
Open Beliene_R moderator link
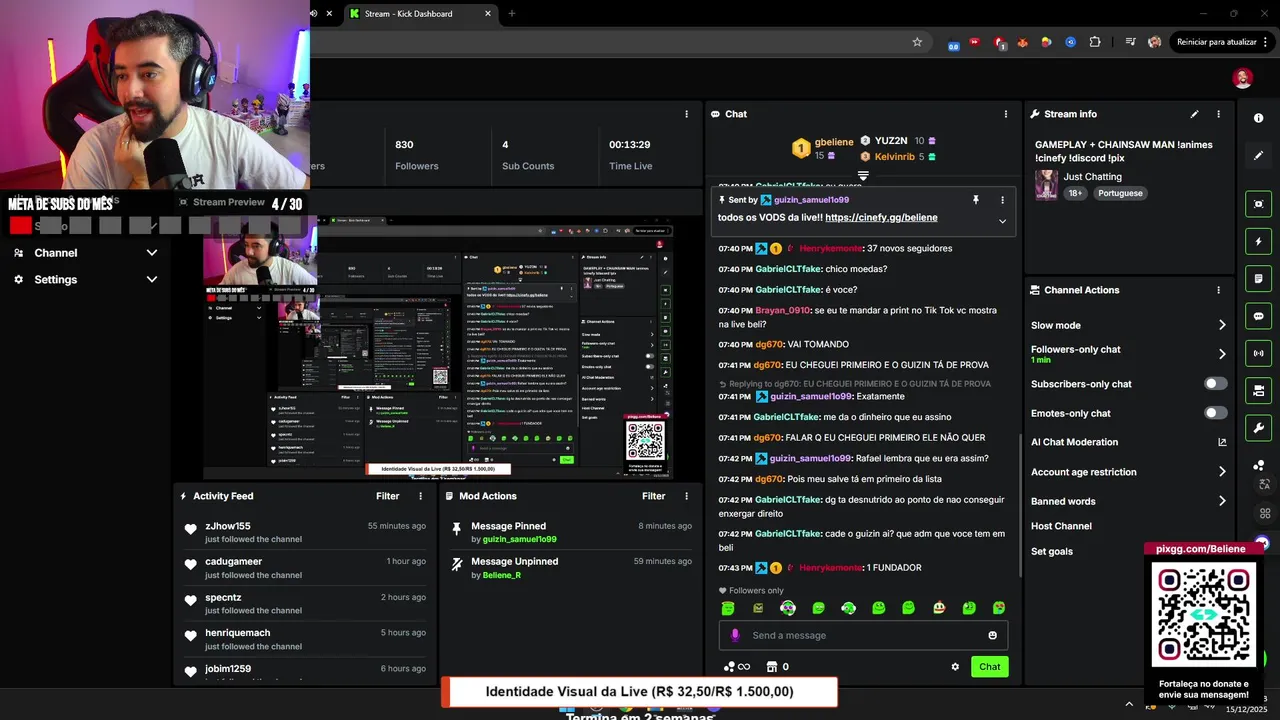pyautogui.click(x=502, y=575)
